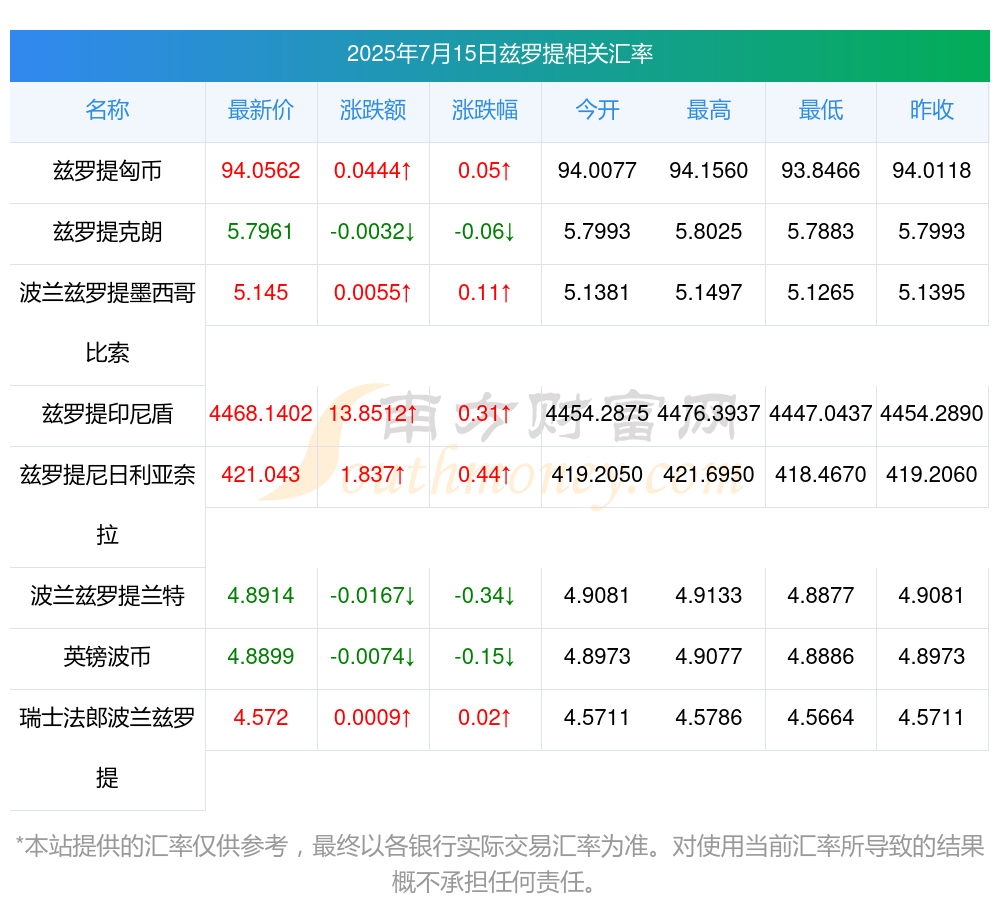Click opening value 5.1381
Screen dimensions: 1000x913
pos(597,292)
